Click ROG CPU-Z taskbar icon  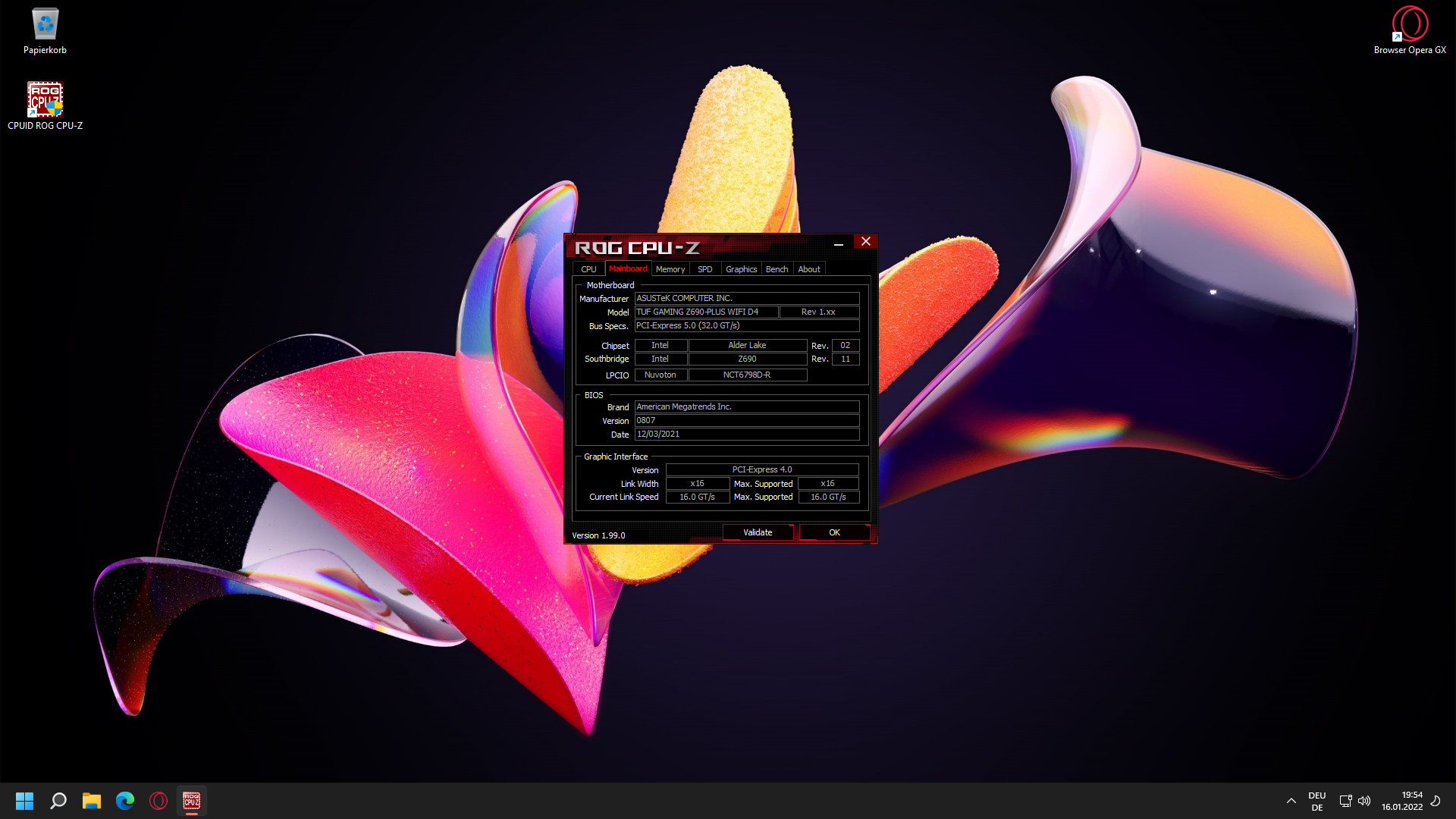pyautogui.click(x=192, y=801)
